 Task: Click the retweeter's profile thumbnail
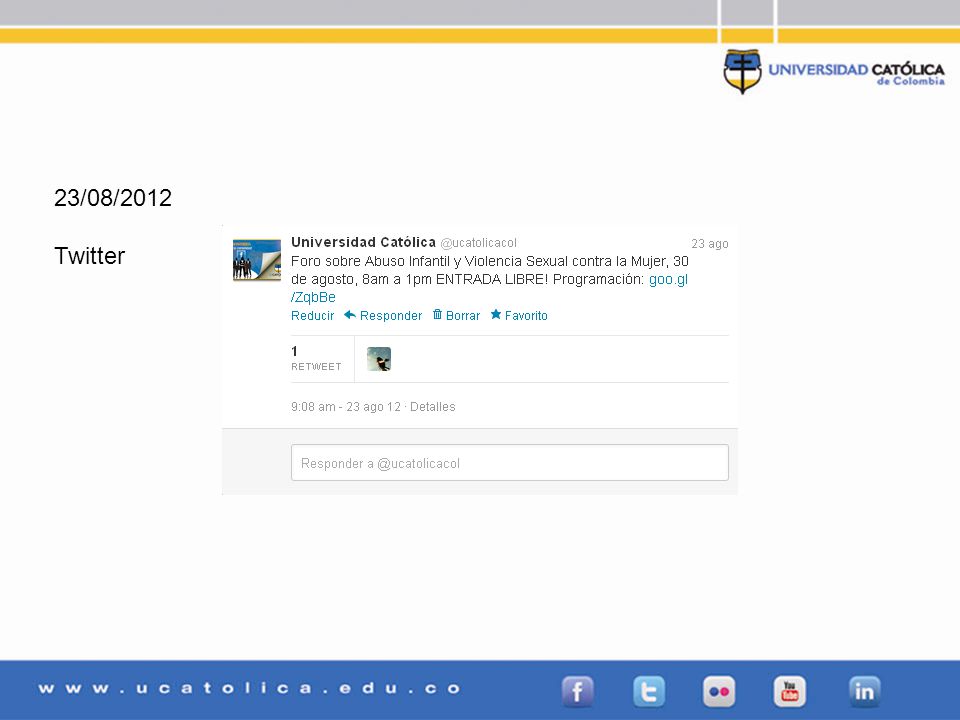(x=379, y=359)
